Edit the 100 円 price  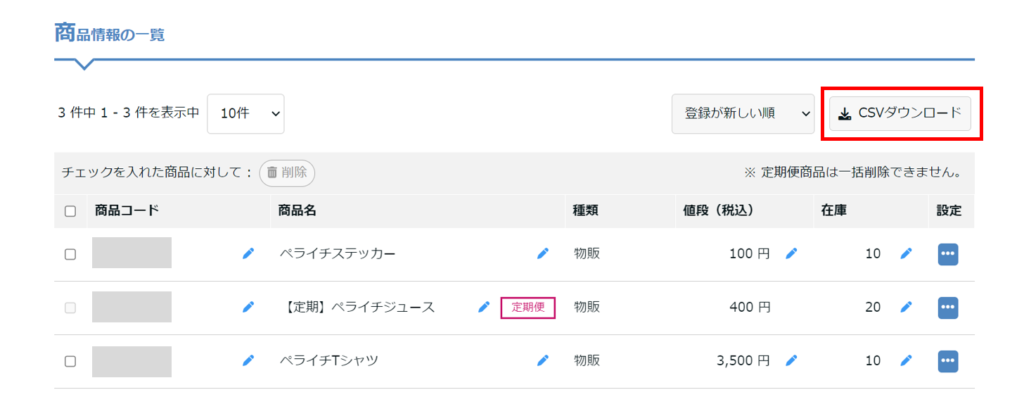tap(791, 254)
